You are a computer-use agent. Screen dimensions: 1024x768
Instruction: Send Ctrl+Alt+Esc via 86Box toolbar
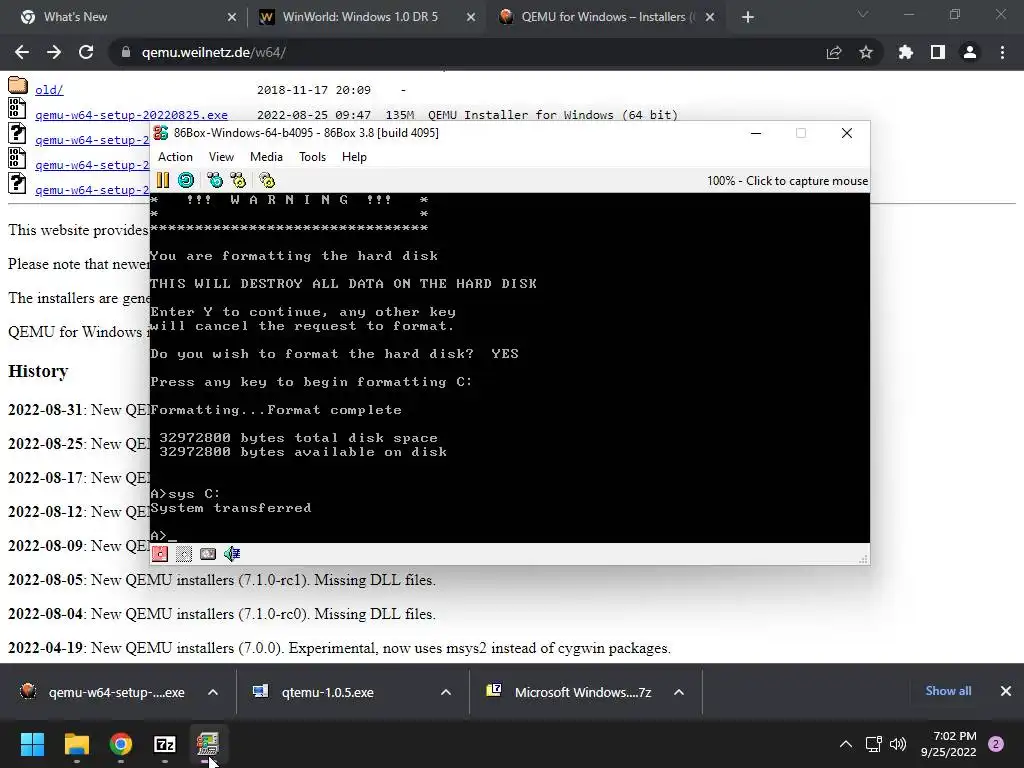pyautogui.click(x=238, y=180)
